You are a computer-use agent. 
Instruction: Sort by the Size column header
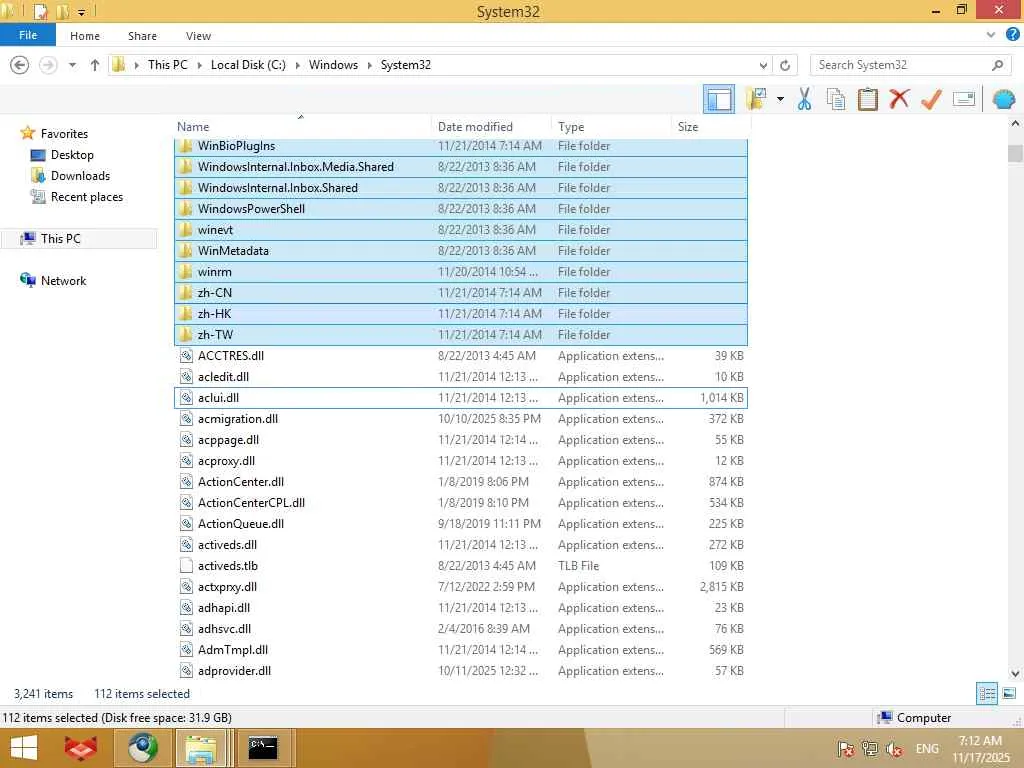[x=709, y=127]
